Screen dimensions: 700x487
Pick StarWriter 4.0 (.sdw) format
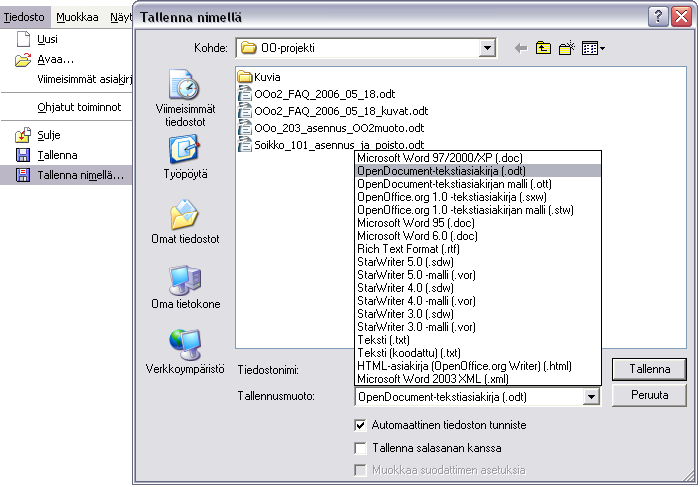click(x=478, y=287)
